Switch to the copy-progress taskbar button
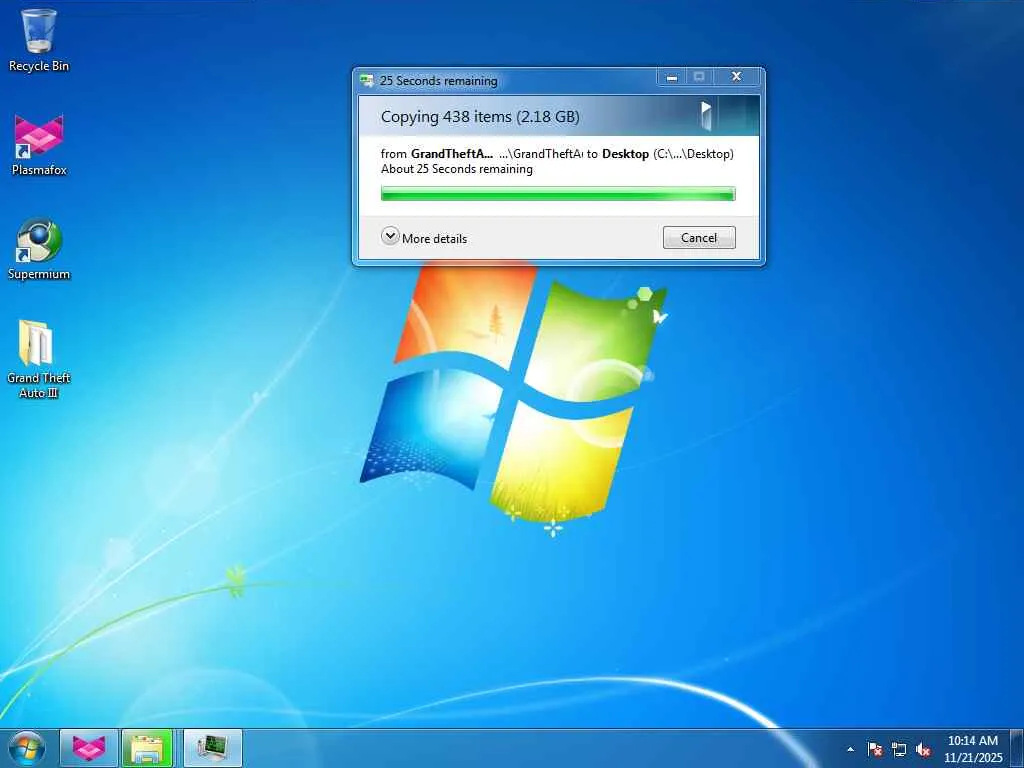Image resolution: width=1024 pixels, height=768 pixels. pos(212,748)
